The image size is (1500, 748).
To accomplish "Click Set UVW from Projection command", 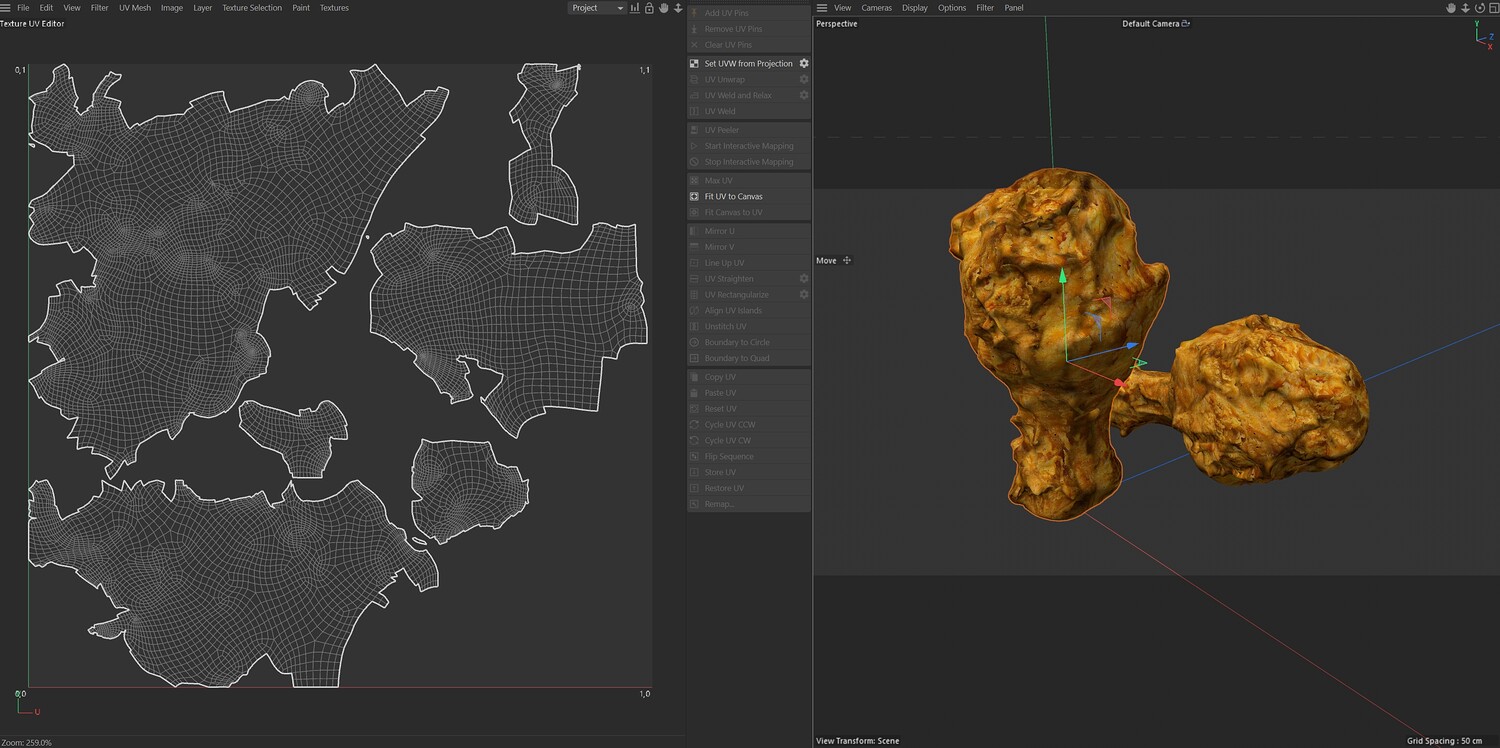I will 749,63.
